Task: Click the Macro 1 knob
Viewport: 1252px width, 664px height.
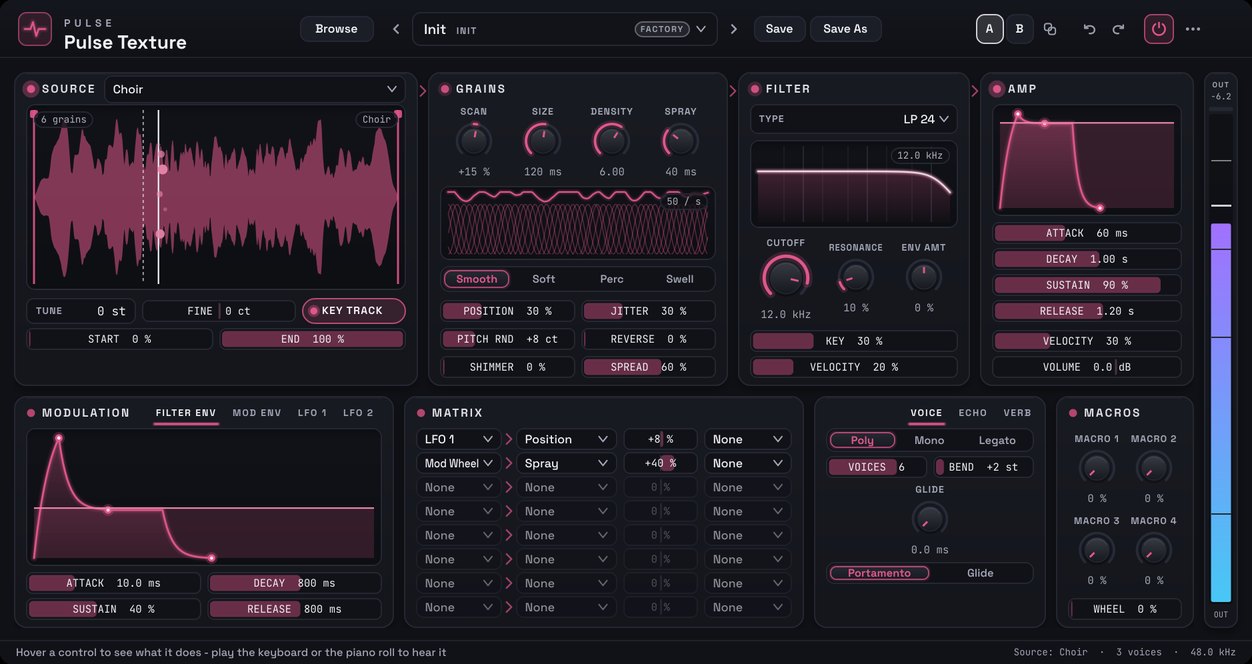Action: [x=1097, y=467]
